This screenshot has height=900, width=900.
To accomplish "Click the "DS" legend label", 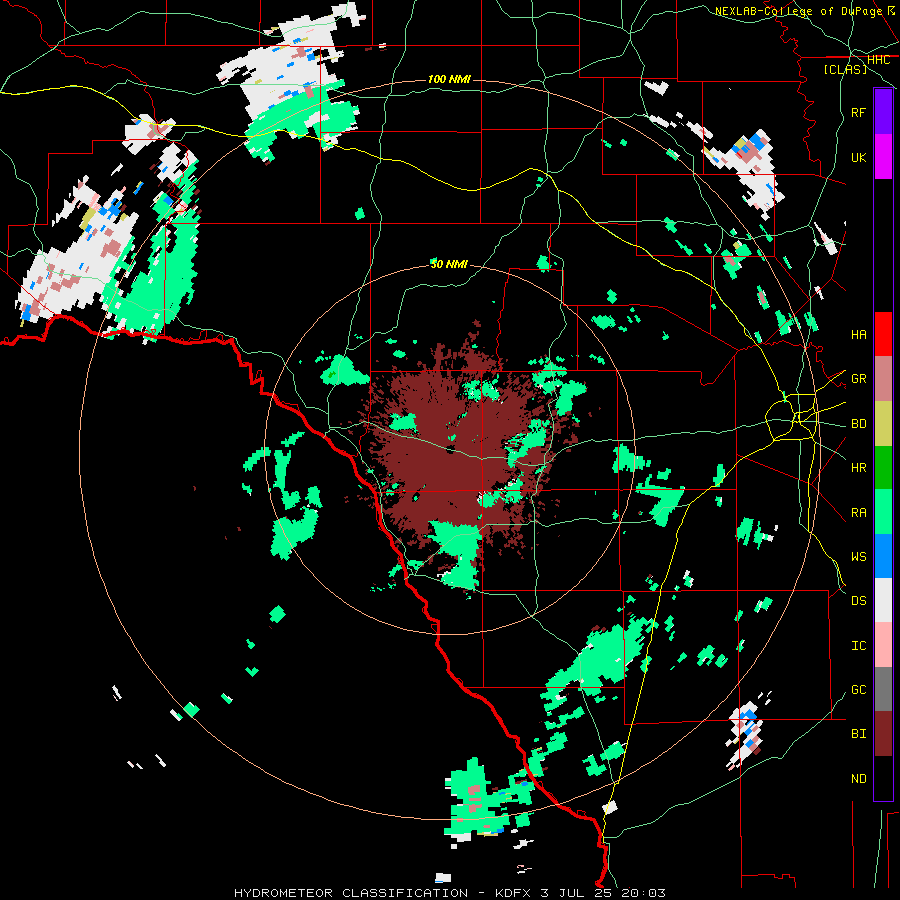I will [x=858, y=601].
